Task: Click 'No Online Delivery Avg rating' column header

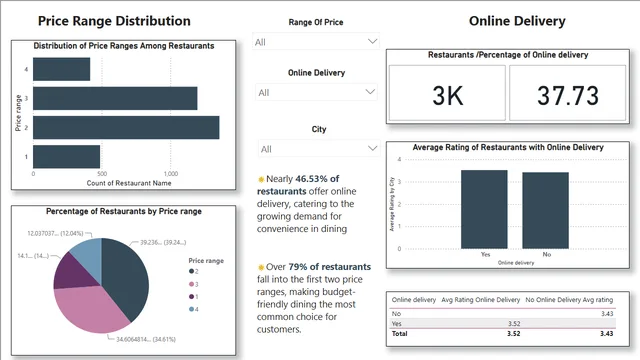Action: point(569,300)
